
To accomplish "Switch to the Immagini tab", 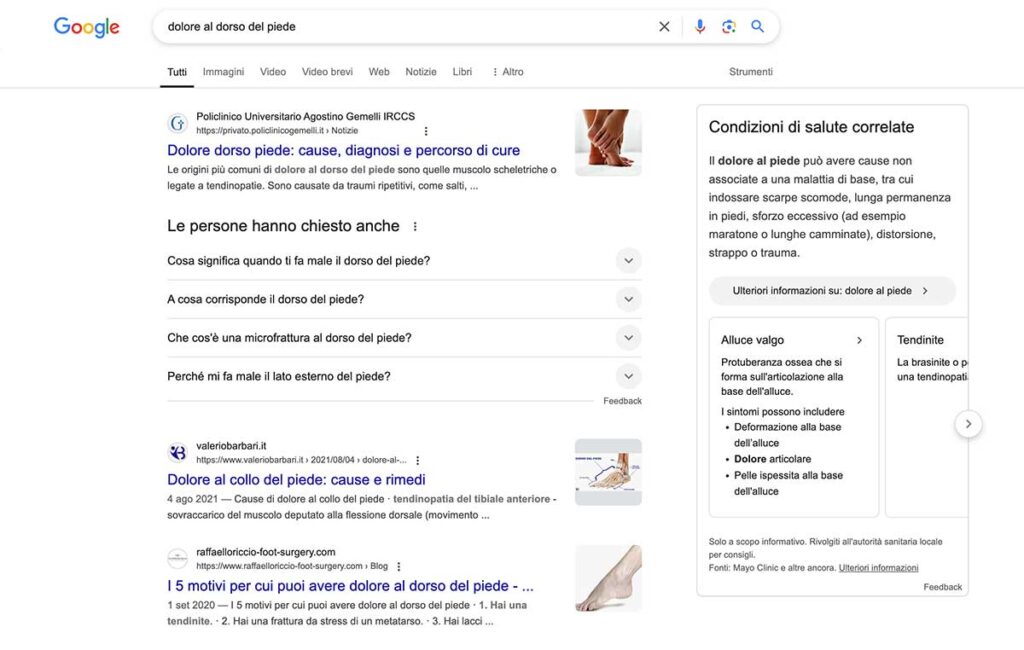I will [223, 72].
